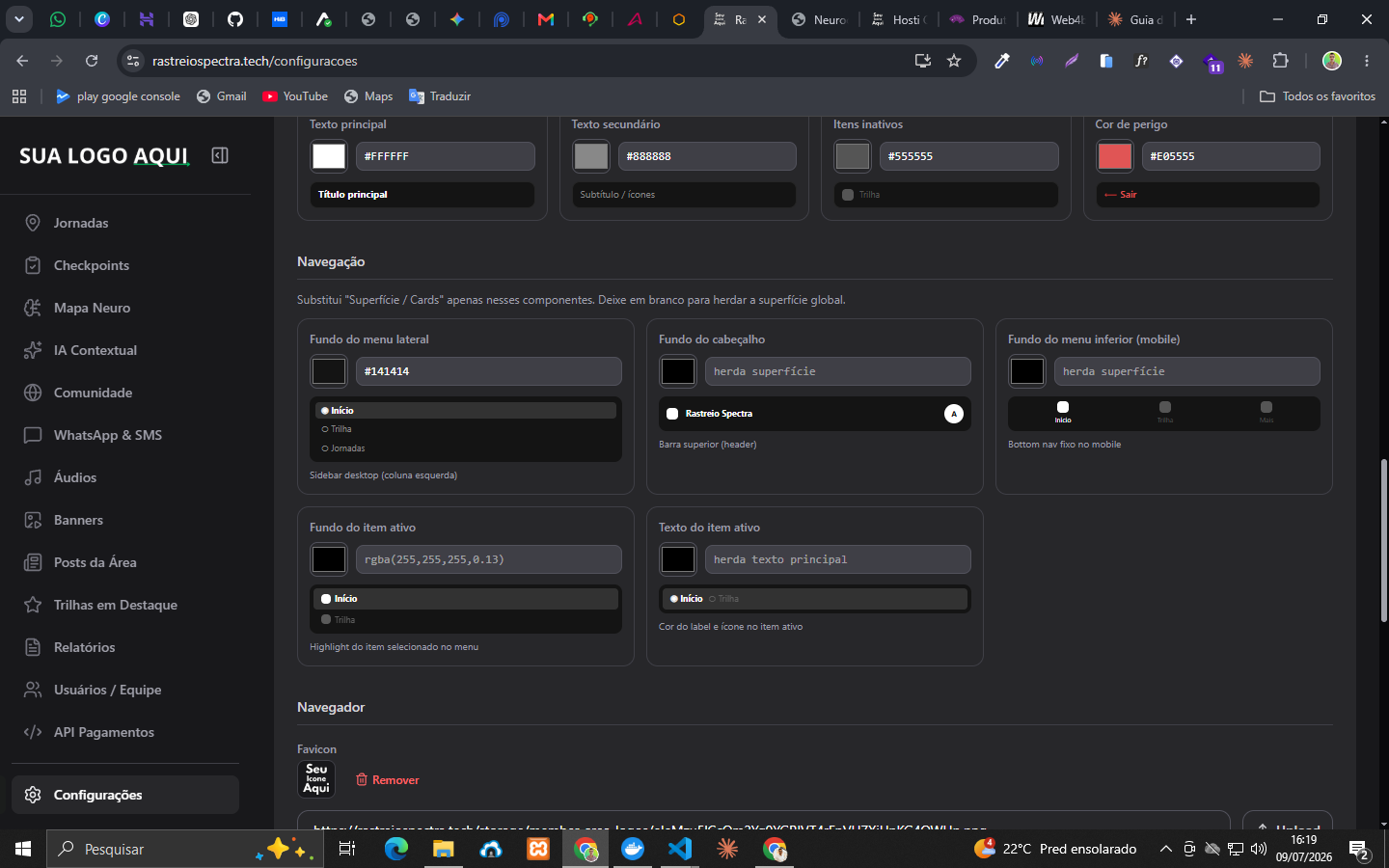Reload the page with browser refresh

pos(92,61)
